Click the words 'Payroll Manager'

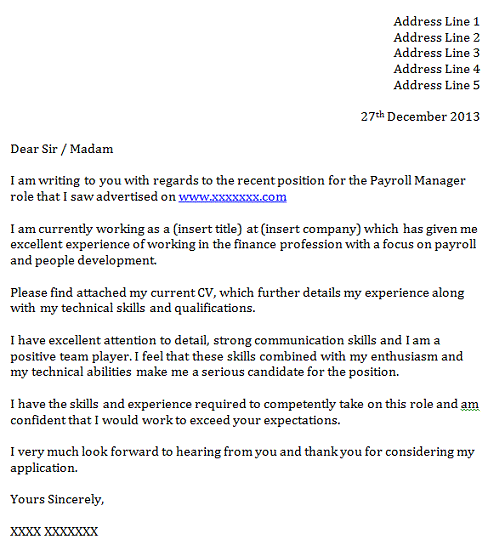click(417, 181)
